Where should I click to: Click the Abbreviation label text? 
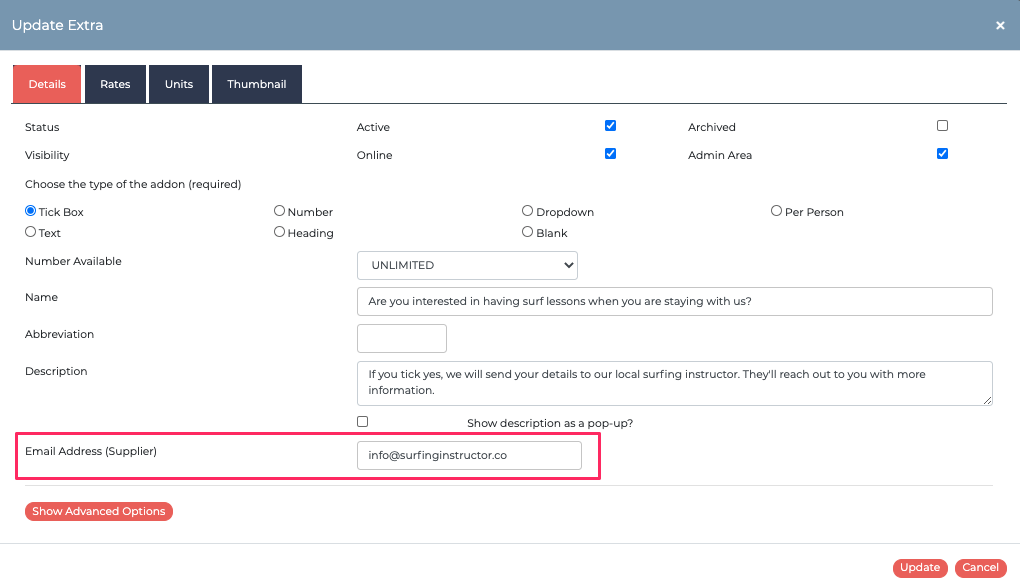pyautogui.click(x=59, y=334)
